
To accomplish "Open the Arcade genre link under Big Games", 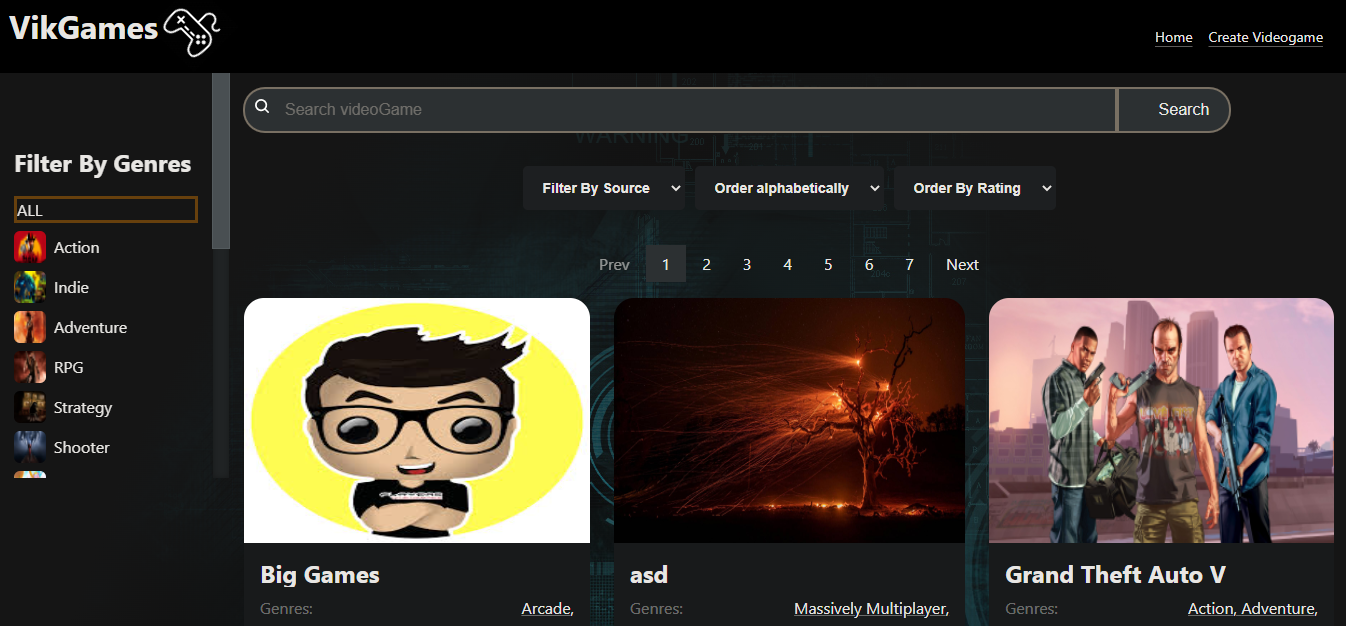I will [544, 608].
